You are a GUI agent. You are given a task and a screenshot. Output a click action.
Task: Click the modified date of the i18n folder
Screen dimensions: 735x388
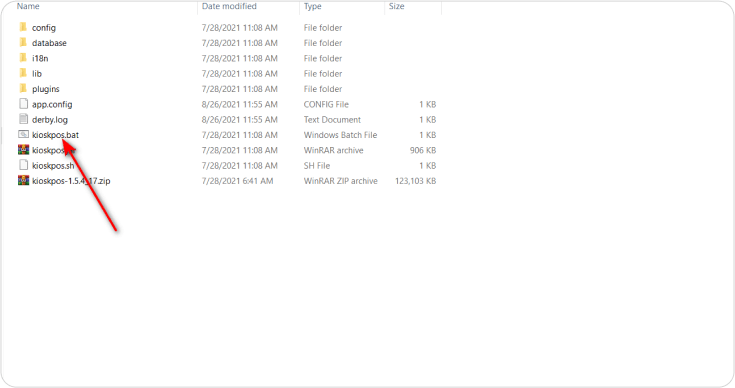[x=240, y=59]
